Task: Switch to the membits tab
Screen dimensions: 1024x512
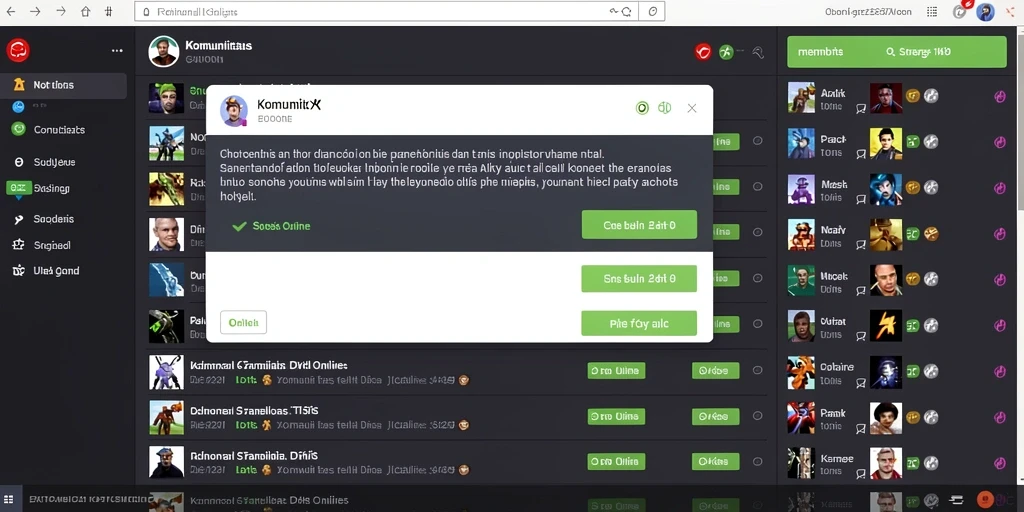Action: pos(820,52)
